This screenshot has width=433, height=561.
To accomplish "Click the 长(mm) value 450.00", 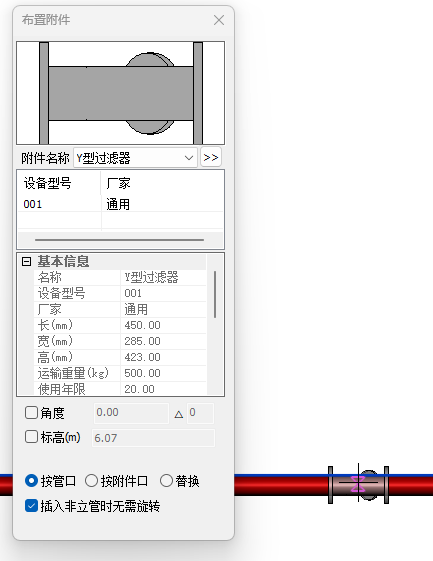I will click(163, 325).
